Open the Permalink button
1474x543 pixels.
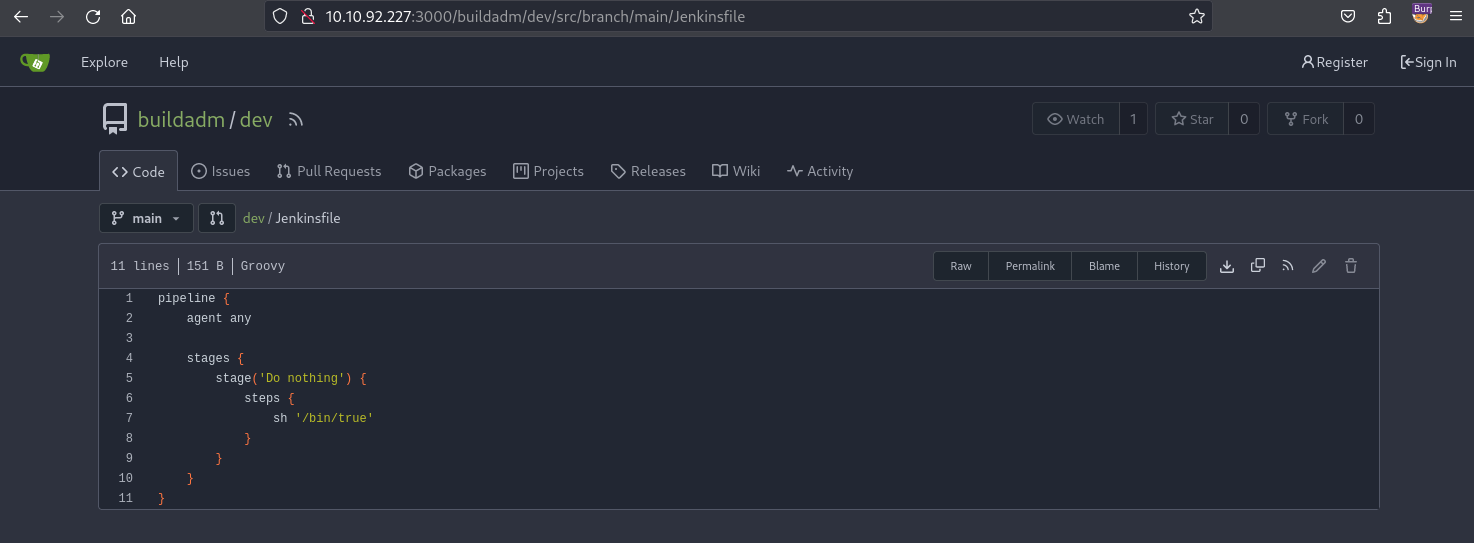coord(1030,266)
